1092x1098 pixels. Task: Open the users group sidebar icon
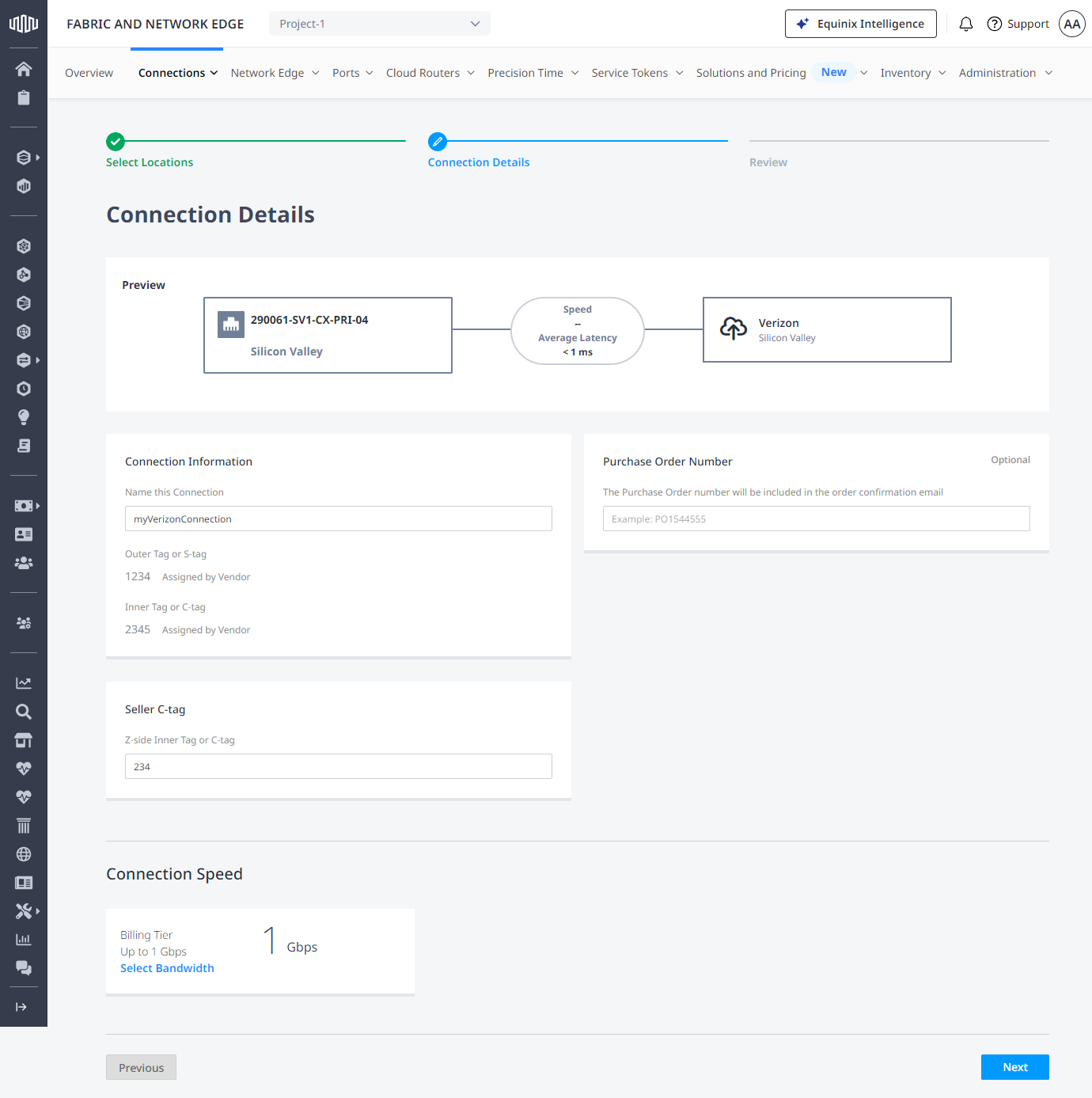24,563
